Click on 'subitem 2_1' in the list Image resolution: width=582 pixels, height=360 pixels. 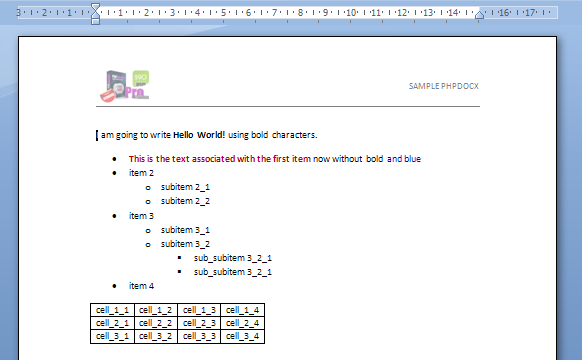click(x=185, y=187)
